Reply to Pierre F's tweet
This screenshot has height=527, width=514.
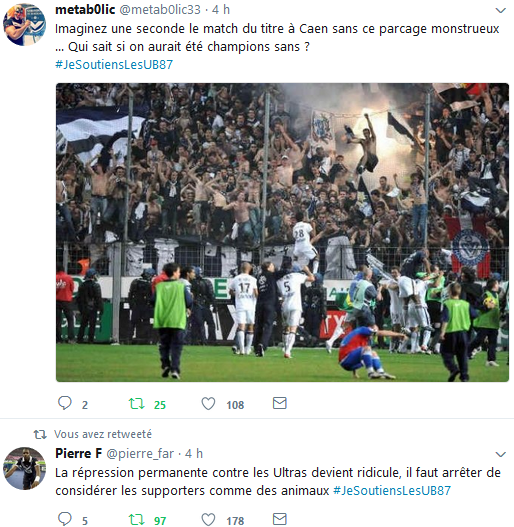click(x=65, y=519)
